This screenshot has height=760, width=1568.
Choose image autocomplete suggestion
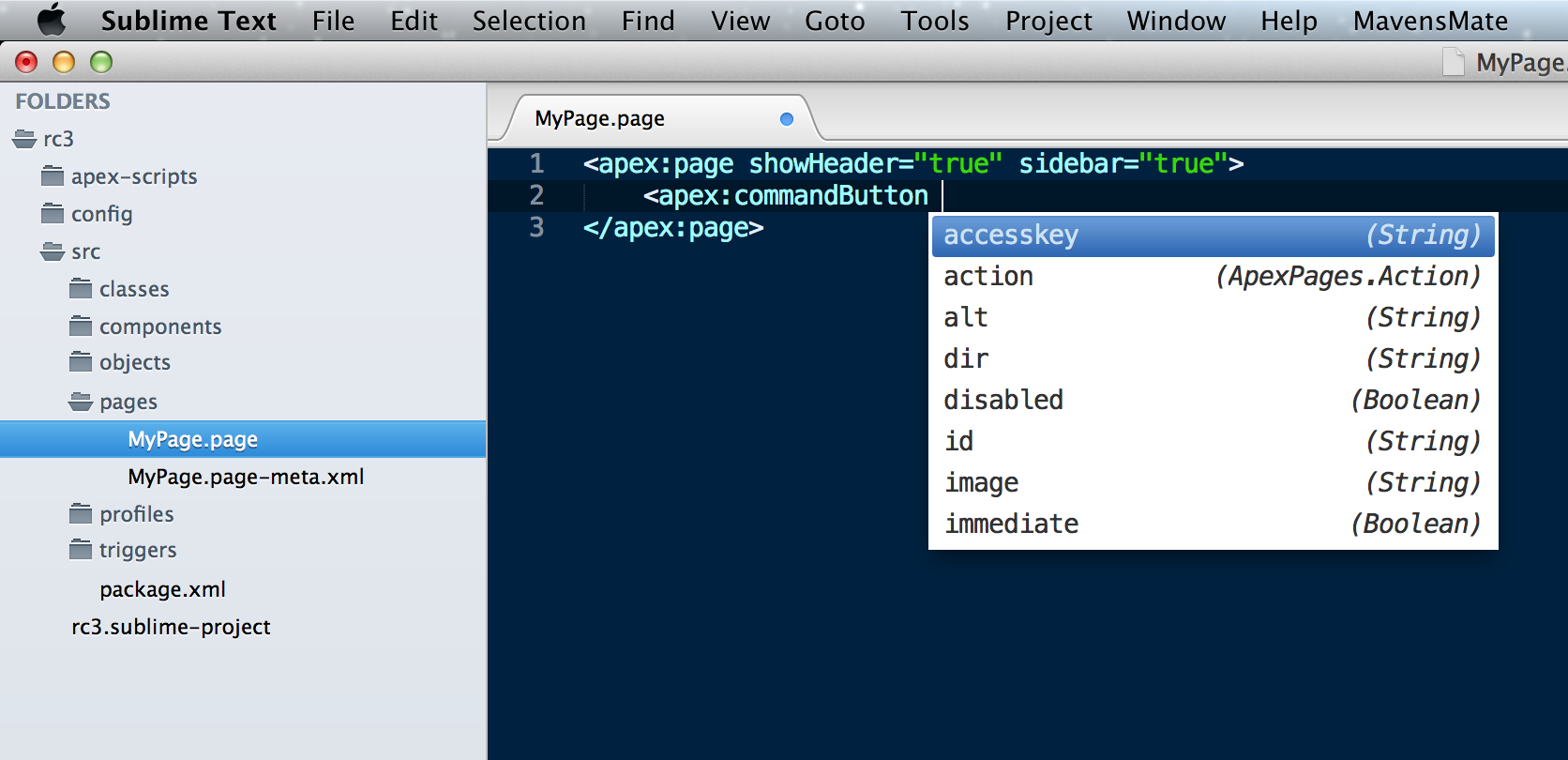1213,483
